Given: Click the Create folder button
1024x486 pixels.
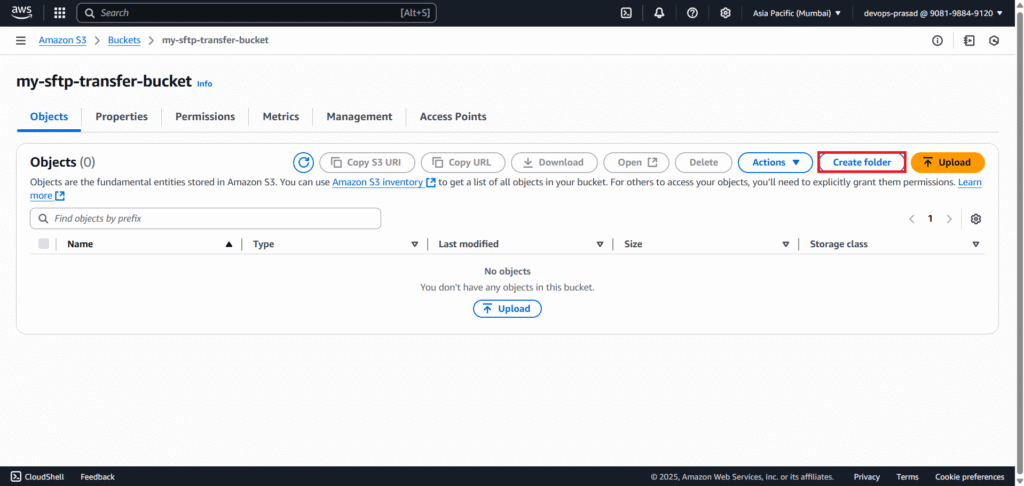Looking at the screenshot, I should [x=861, y=162].
